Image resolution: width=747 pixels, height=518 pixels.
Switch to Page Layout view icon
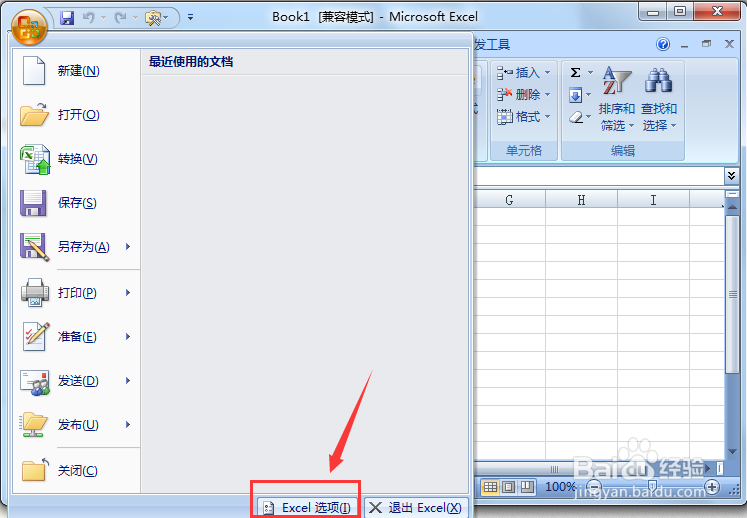coord(509,487)
